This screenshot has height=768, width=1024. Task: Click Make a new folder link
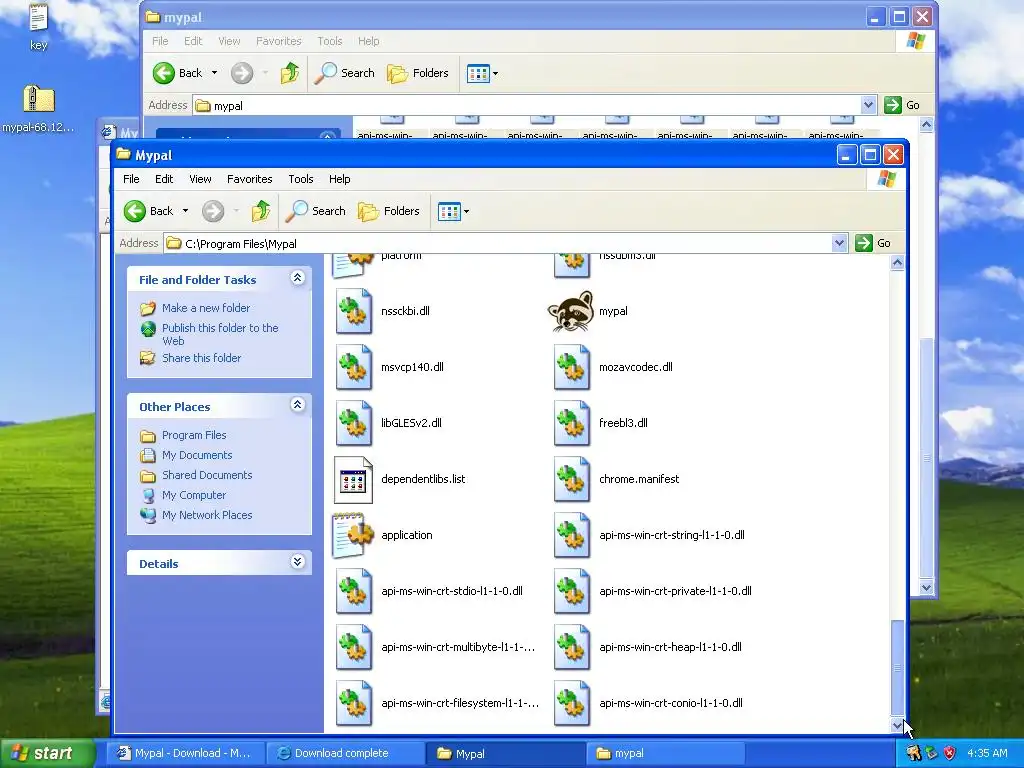tap(206, 308)
